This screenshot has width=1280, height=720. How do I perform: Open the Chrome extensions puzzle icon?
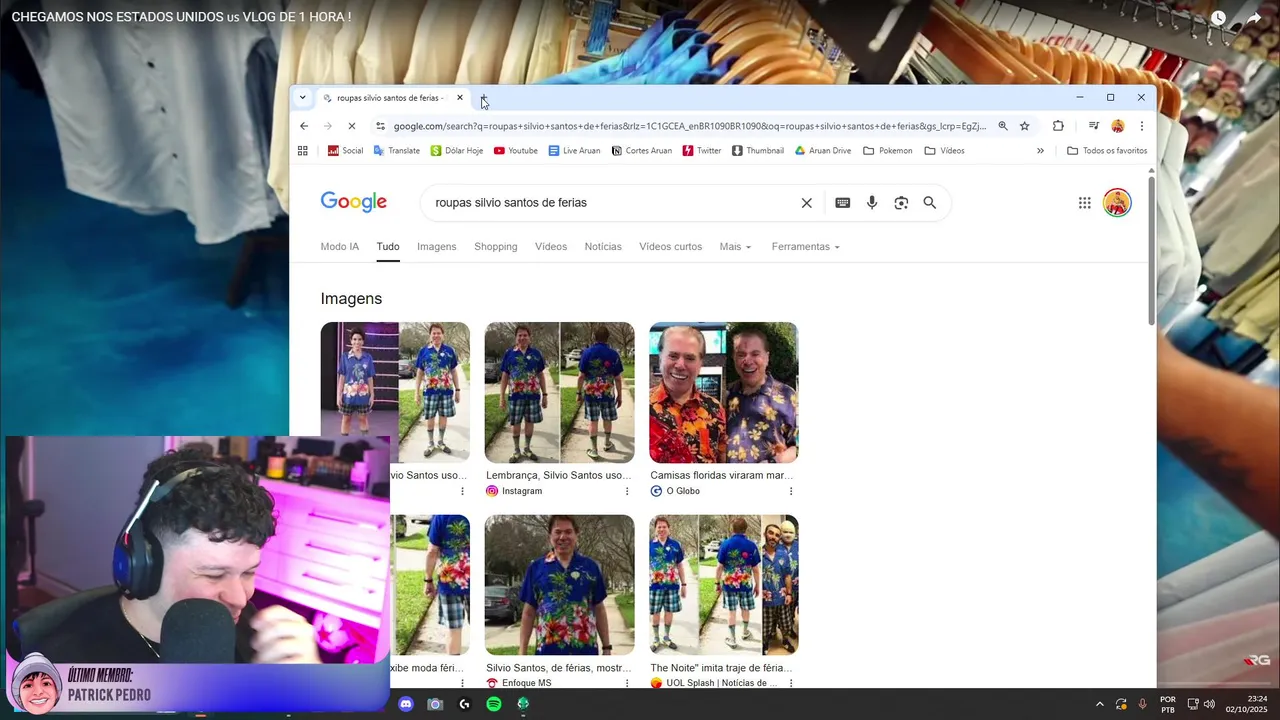tap(1058, 126)
